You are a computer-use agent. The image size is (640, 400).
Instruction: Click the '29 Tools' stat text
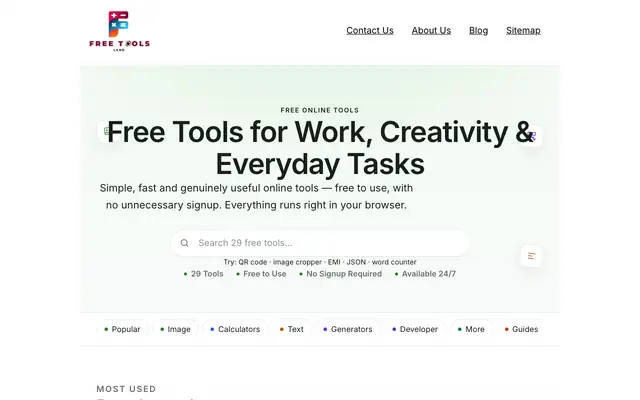[207, 274]
